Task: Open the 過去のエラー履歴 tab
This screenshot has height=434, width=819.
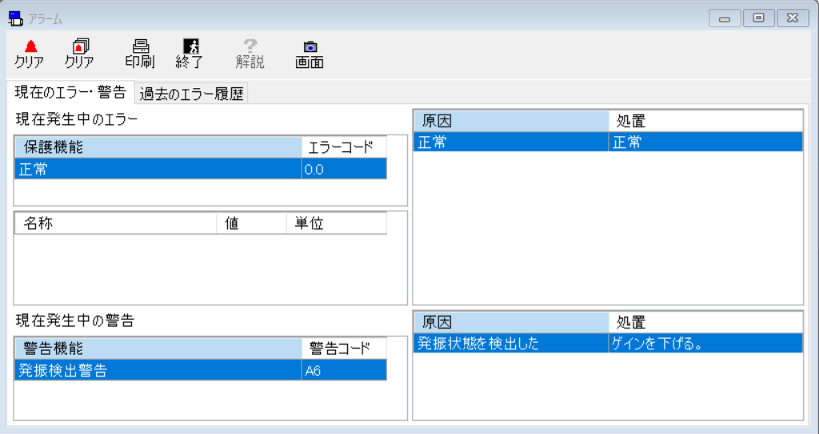Action: tap(192, 94)
